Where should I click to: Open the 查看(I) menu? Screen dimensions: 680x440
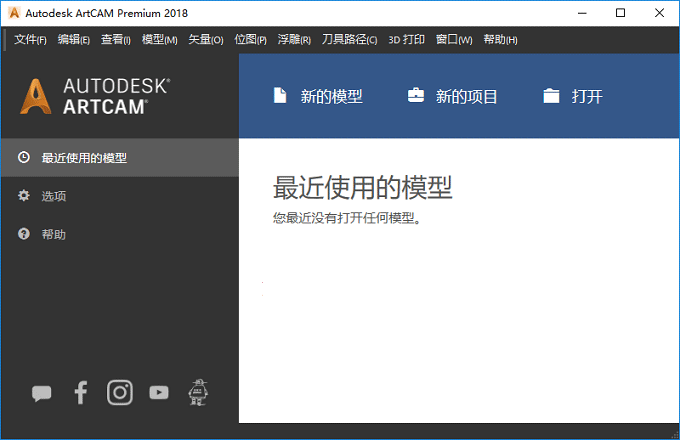116,40
